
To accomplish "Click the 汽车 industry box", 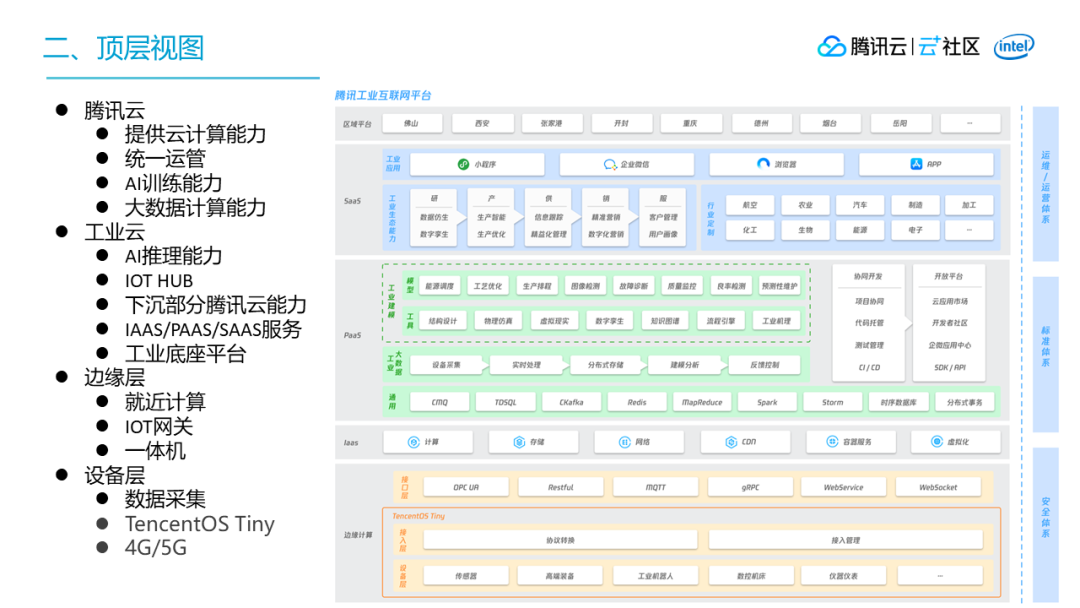I will point(860,205).
